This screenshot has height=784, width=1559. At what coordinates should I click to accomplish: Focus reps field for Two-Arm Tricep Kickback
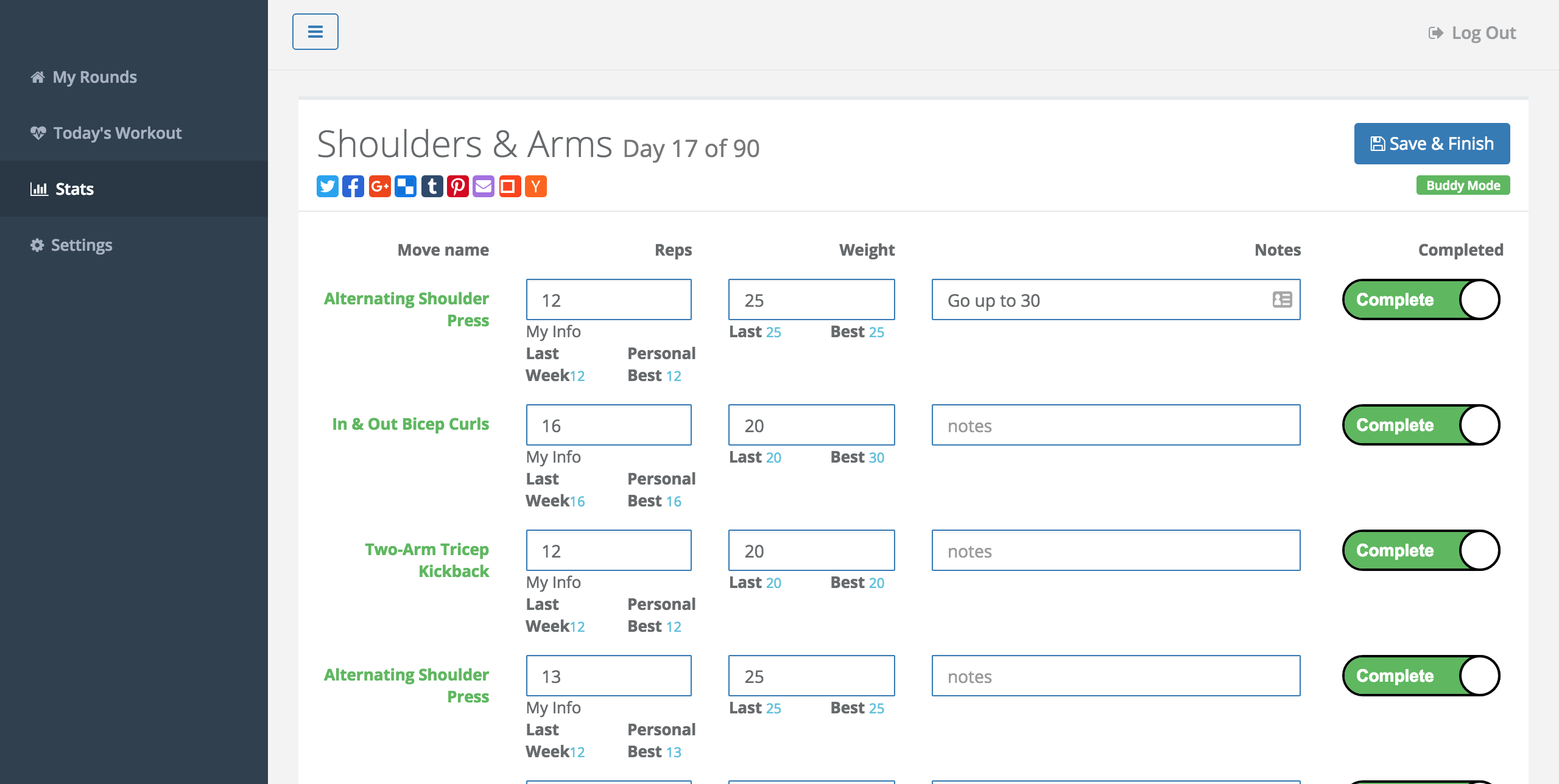[x=609, y=550]
